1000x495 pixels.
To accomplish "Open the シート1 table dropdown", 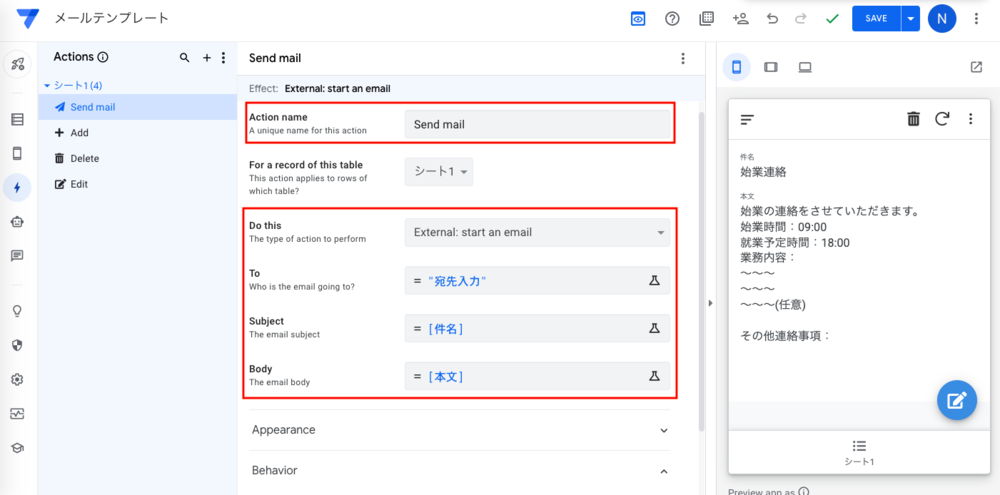I will [x=440, y=172].
